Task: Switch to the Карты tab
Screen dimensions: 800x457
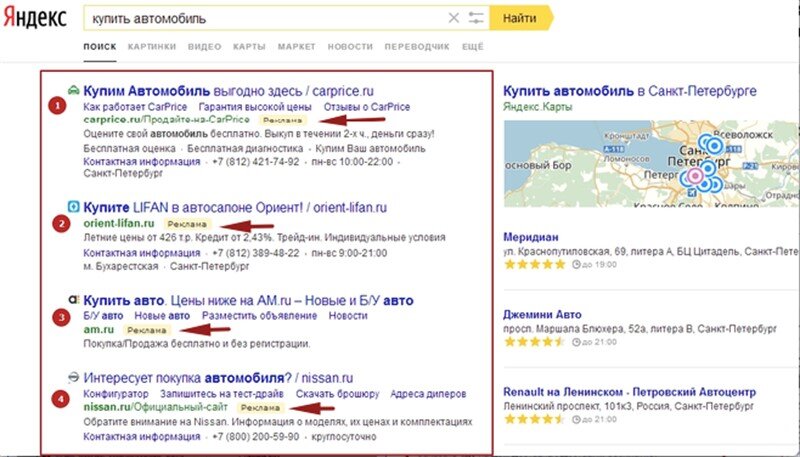Action: (x=249, y=46)
